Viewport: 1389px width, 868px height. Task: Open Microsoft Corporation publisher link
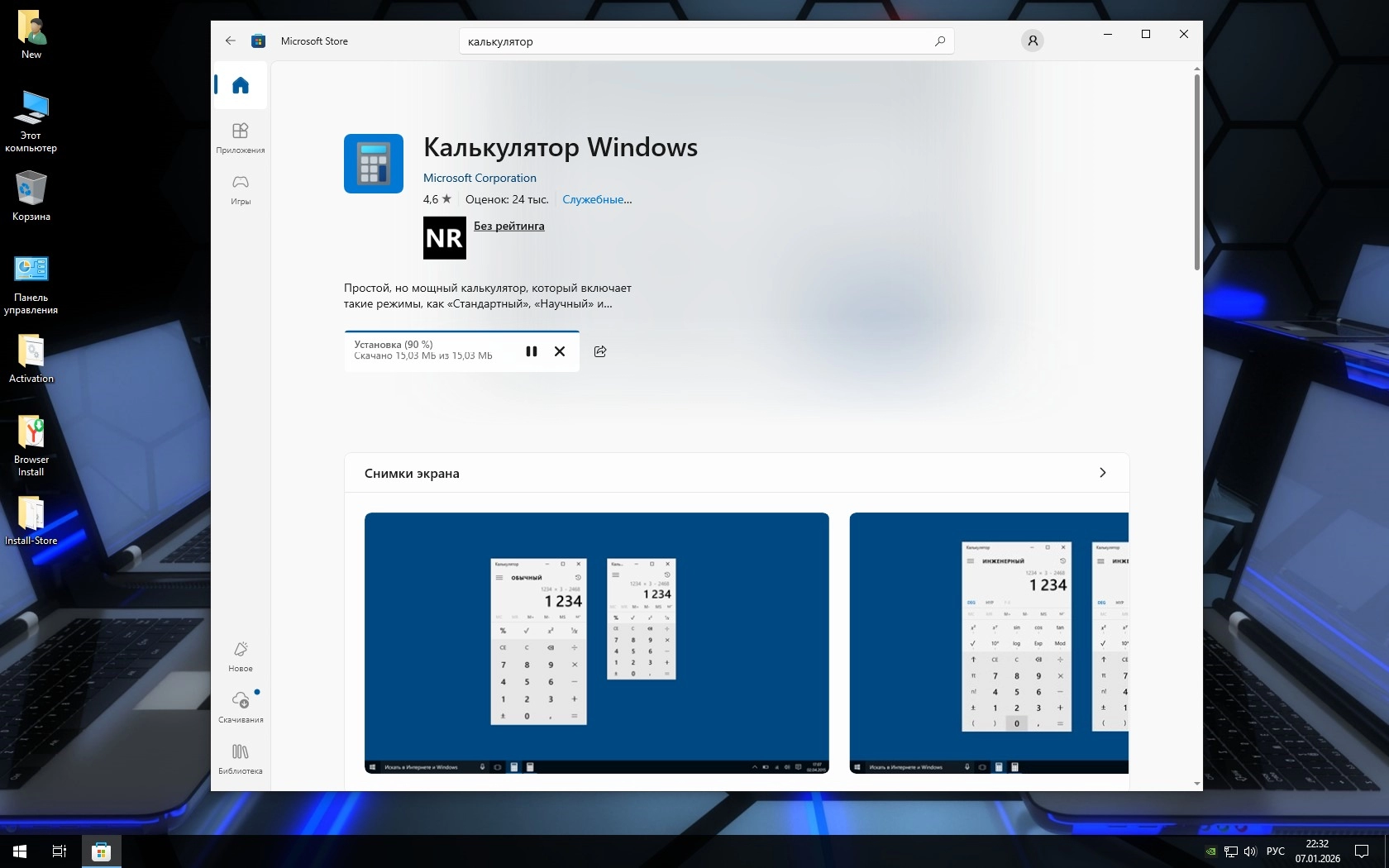(x=480, y=178)
